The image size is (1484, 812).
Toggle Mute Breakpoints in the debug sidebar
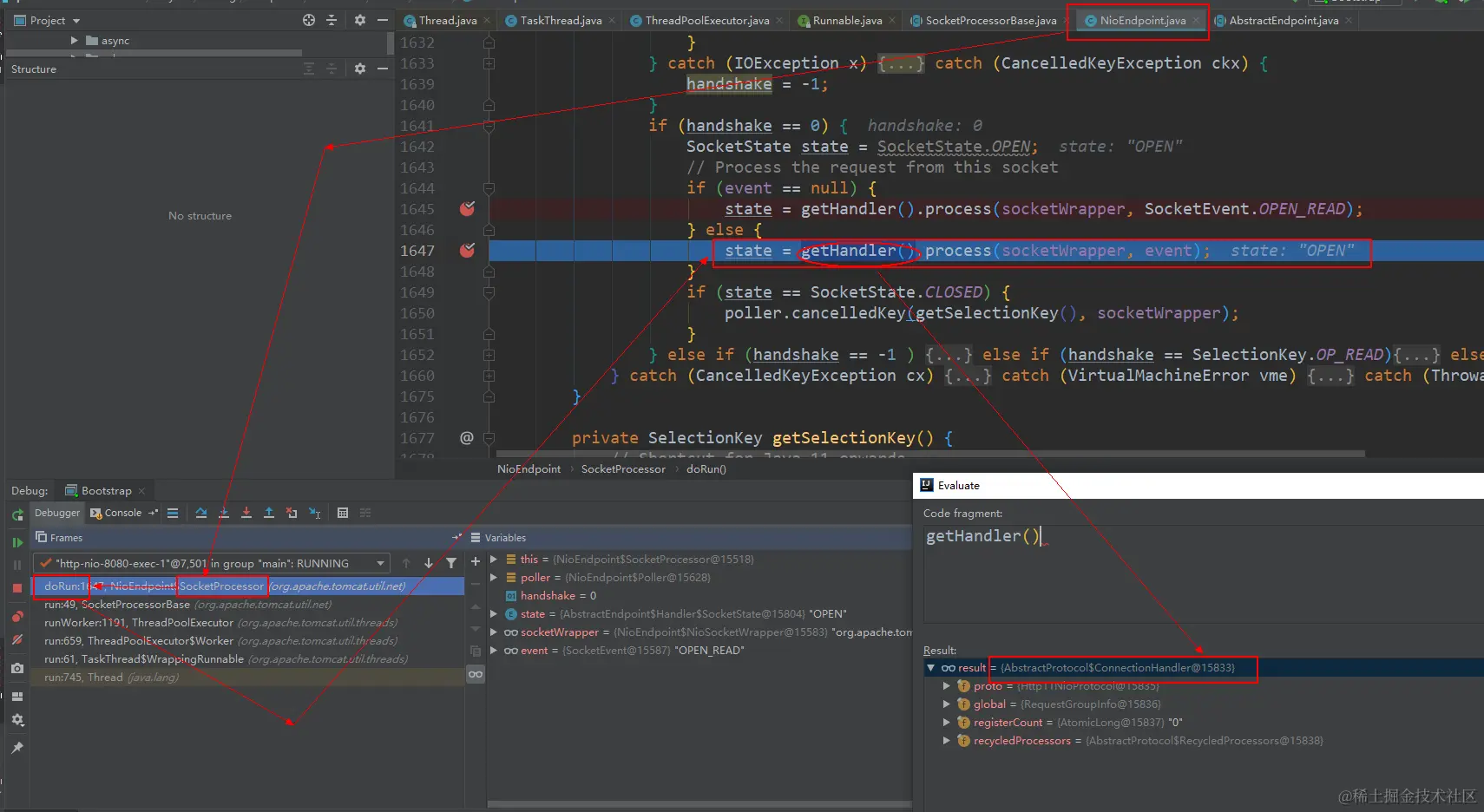pos(17,639)
